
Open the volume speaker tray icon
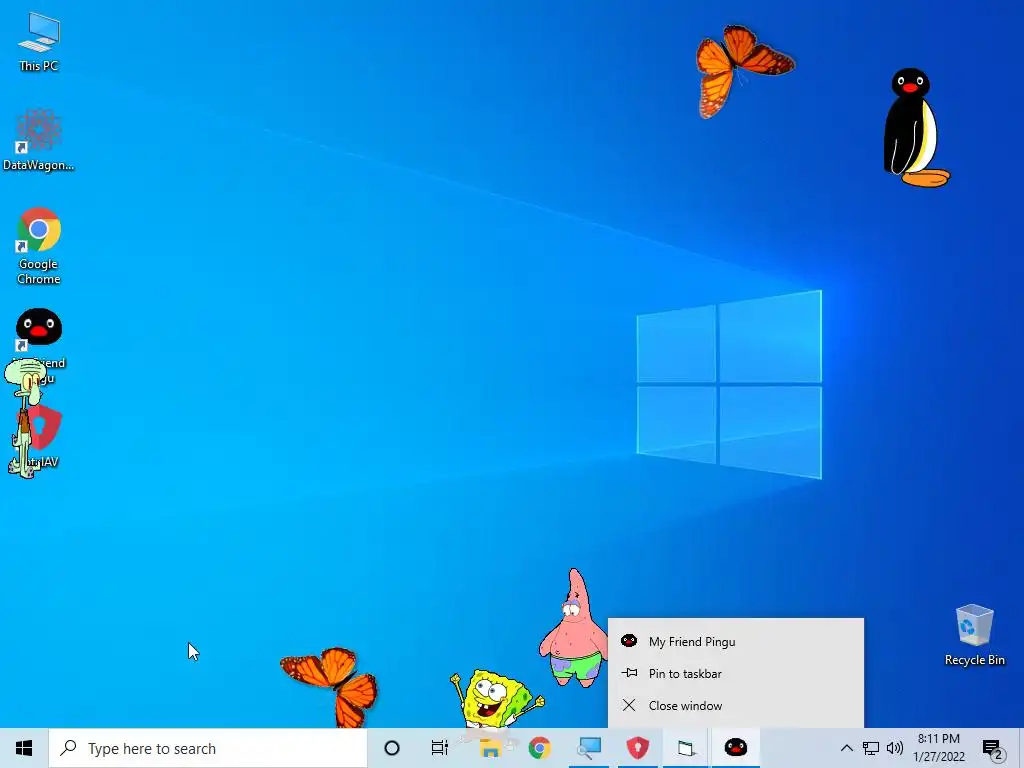point(895,748)
